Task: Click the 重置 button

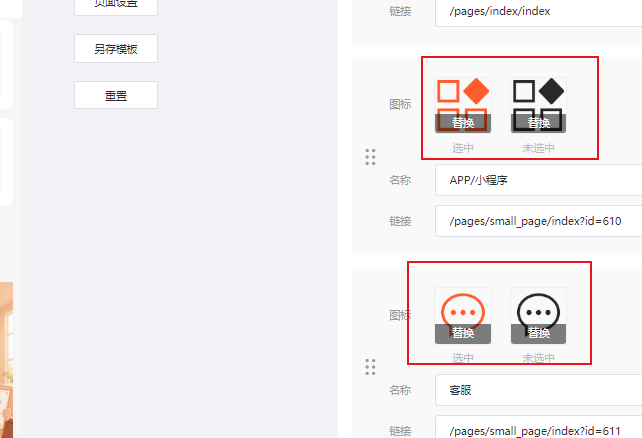Action: (x=116, y=95)
